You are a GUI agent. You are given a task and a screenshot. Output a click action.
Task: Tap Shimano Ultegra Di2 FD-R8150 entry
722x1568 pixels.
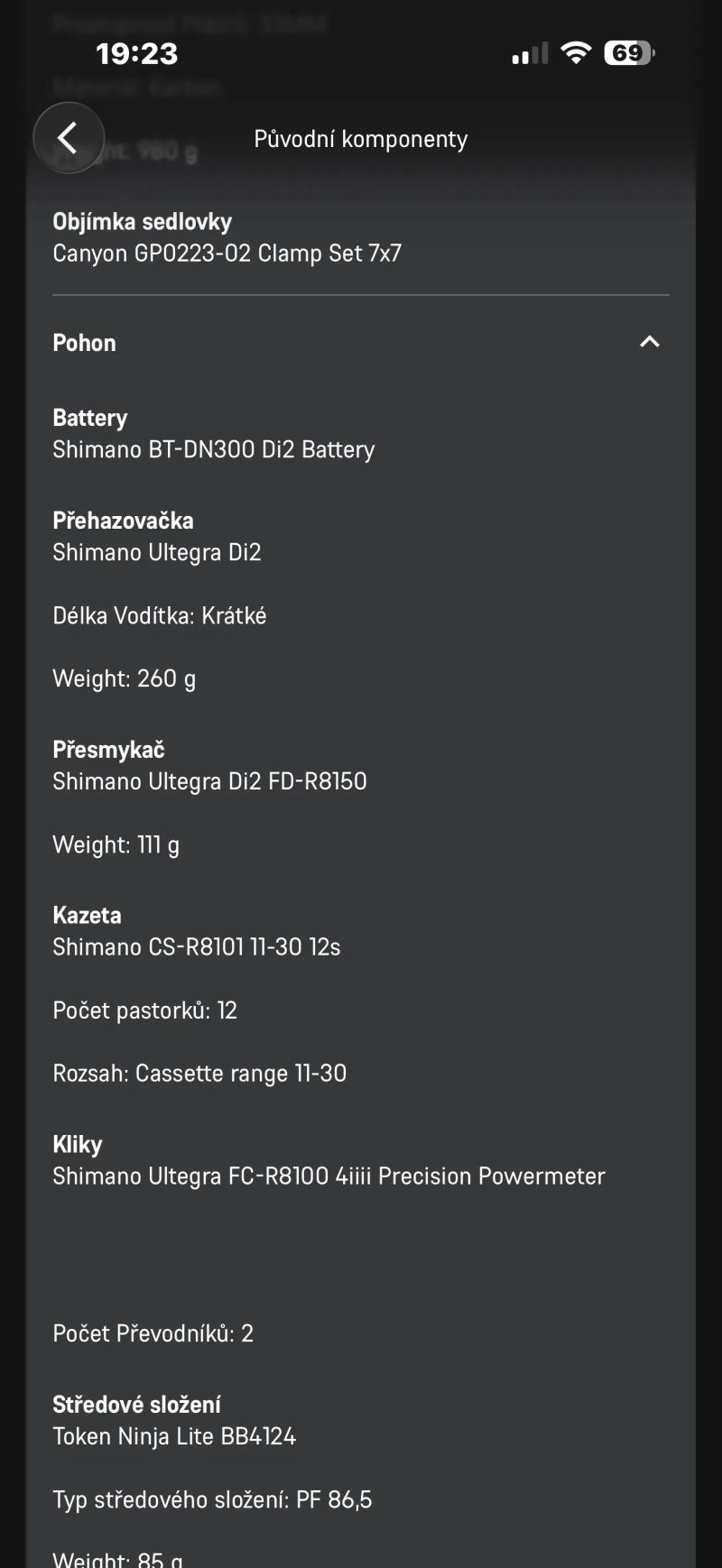pyautogui.click(x=210, y=781)
